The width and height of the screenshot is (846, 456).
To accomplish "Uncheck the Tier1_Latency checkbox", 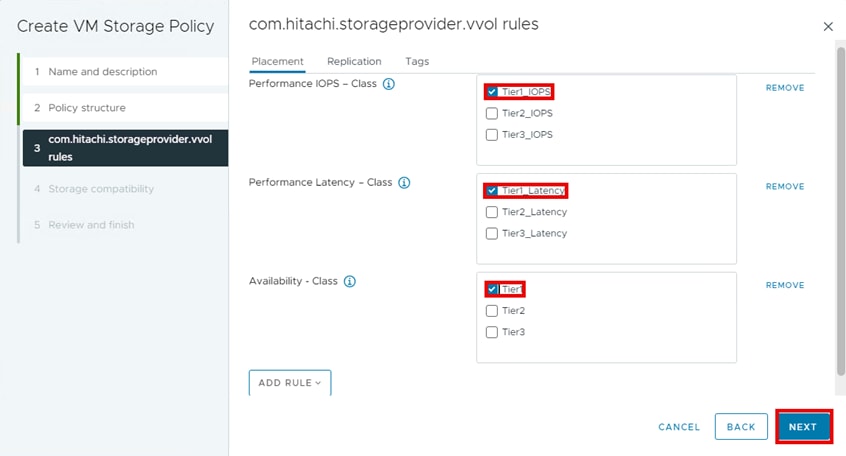I will [492, 190].
